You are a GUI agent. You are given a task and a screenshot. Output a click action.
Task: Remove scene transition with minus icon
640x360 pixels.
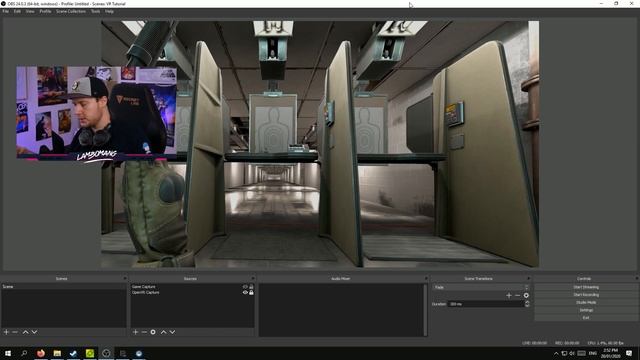point(518,295)
